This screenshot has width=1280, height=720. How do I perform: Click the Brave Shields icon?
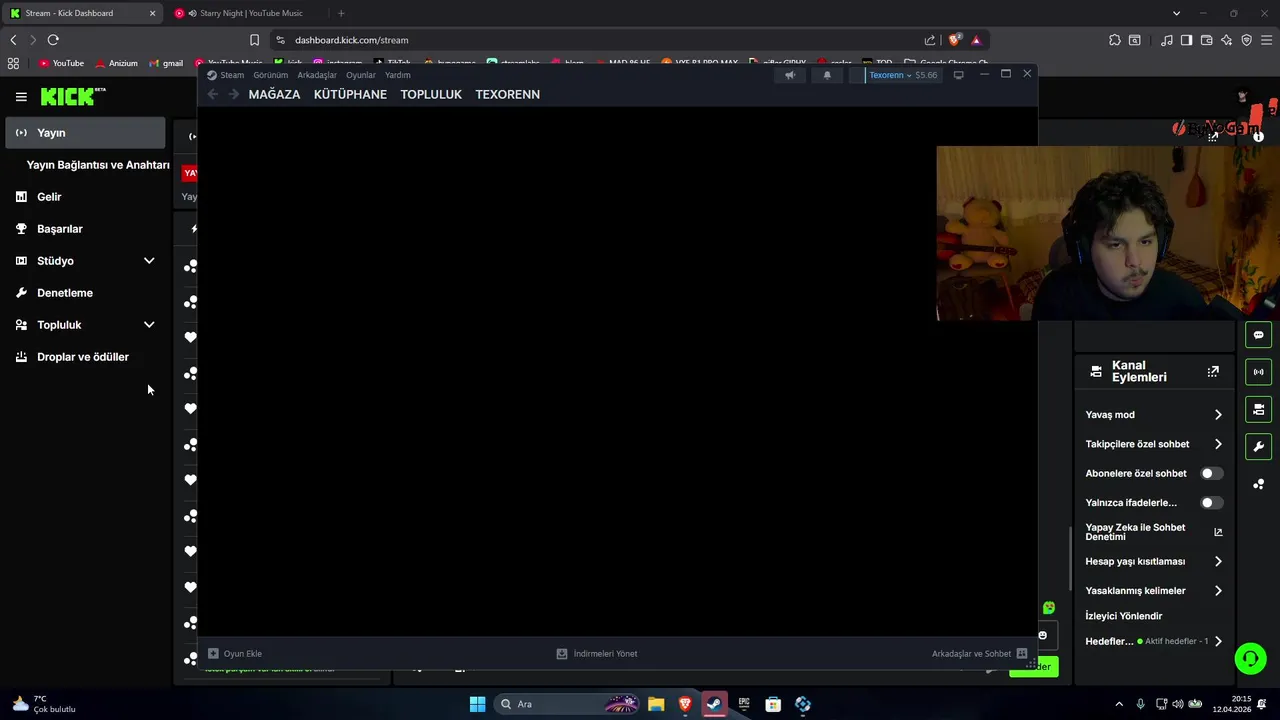tap(955, 40)
